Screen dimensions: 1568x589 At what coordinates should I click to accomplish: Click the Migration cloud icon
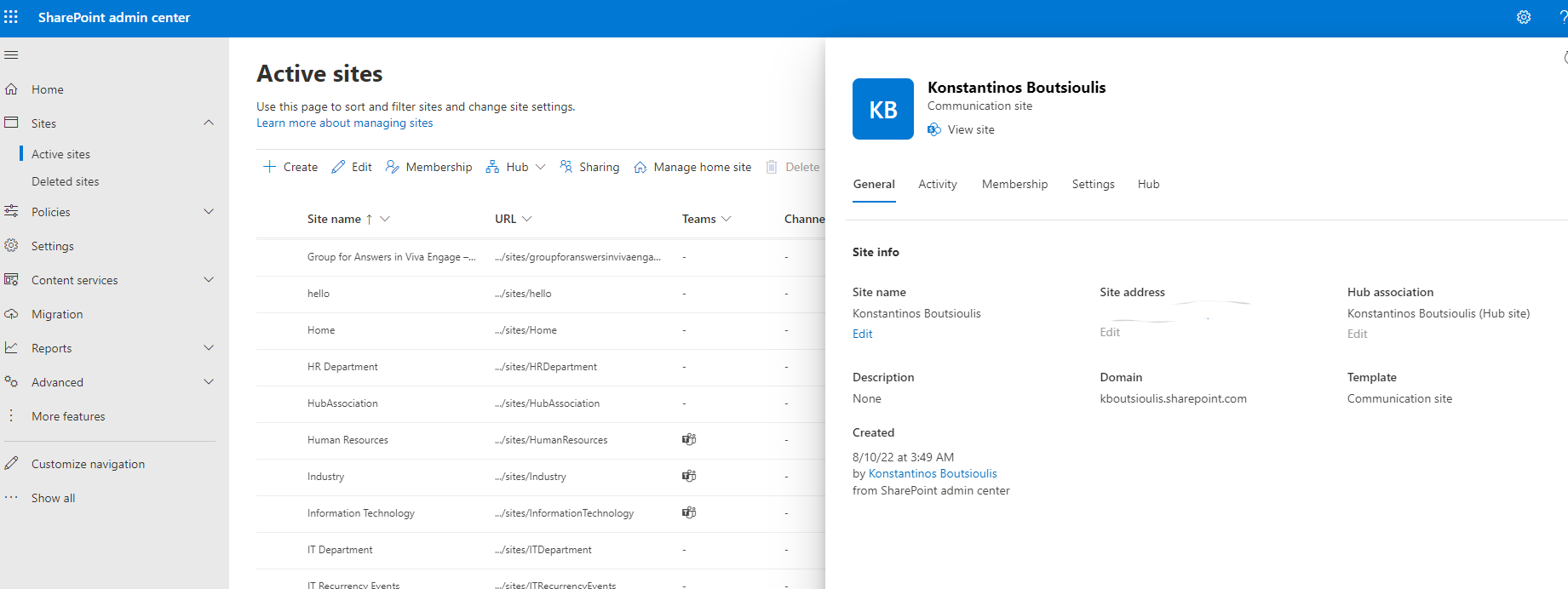click(x=11, y=313)
